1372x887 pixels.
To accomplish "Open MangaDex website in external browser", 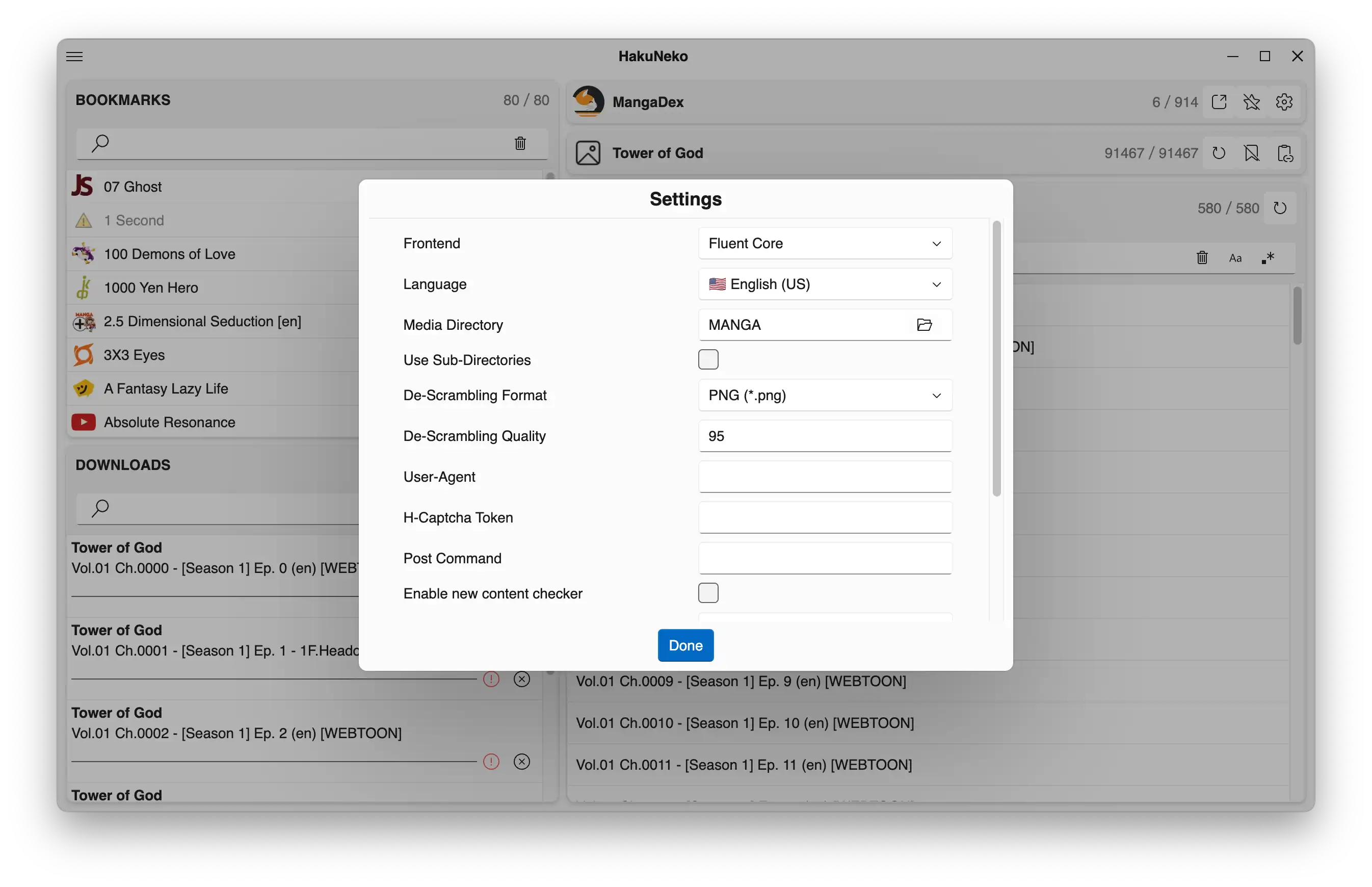I will [x=1219, y=102].
